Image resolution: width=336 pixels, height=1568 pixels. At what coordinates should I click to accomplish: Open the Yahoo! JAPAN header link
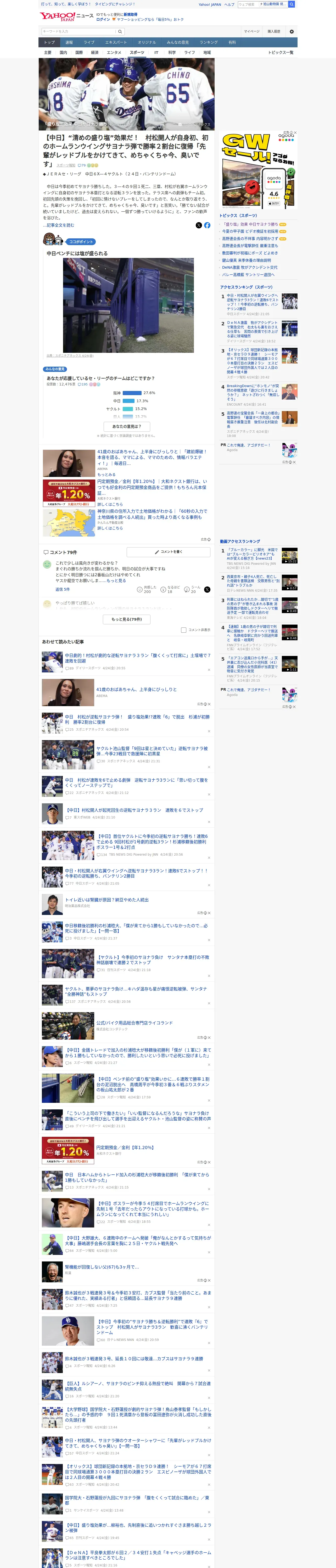[210, 4]
